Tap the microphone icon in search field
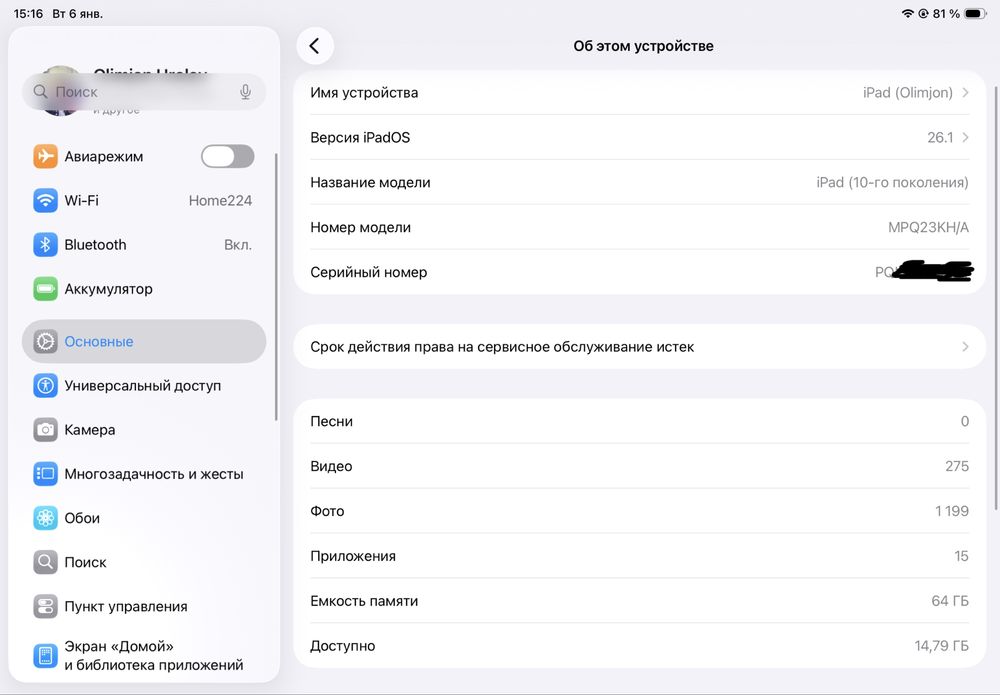This screenshot has width=1000, height=695. pos(246,92)
